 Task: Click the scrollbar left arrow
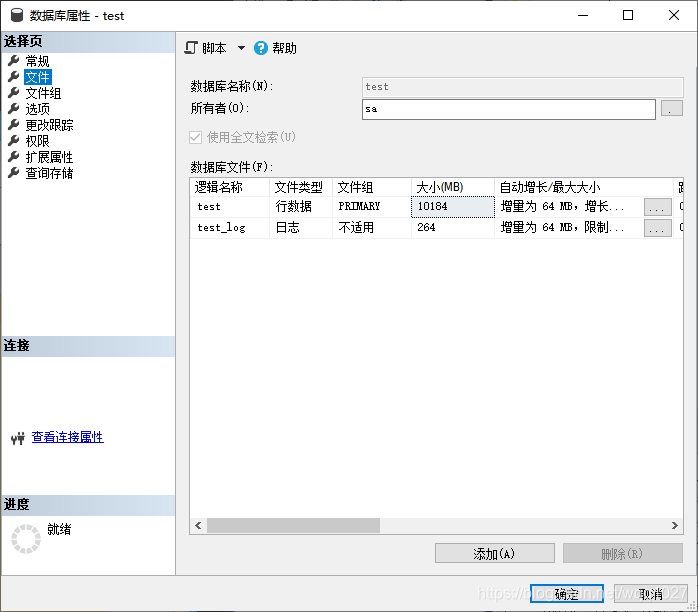pos(198,525)
